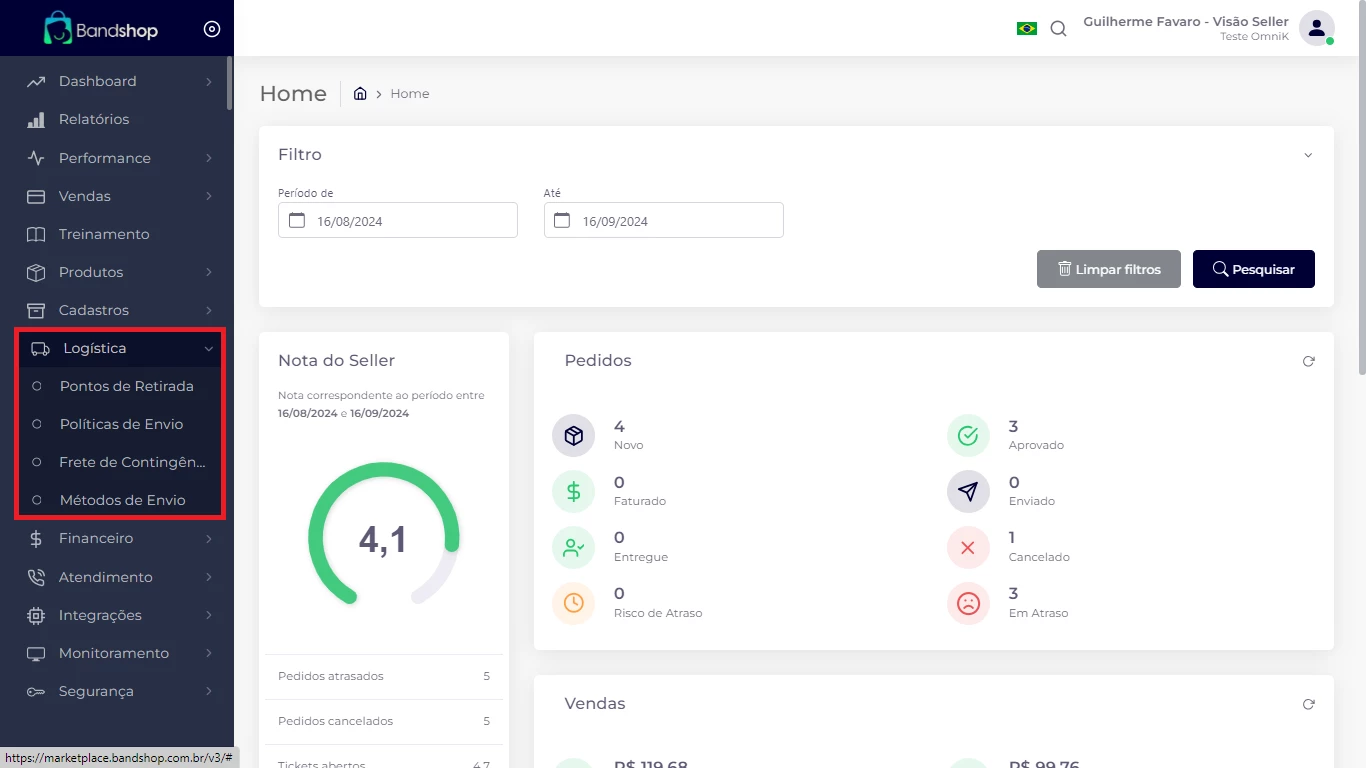Refresh the Pedidos panel

(x=1308, y=361)
